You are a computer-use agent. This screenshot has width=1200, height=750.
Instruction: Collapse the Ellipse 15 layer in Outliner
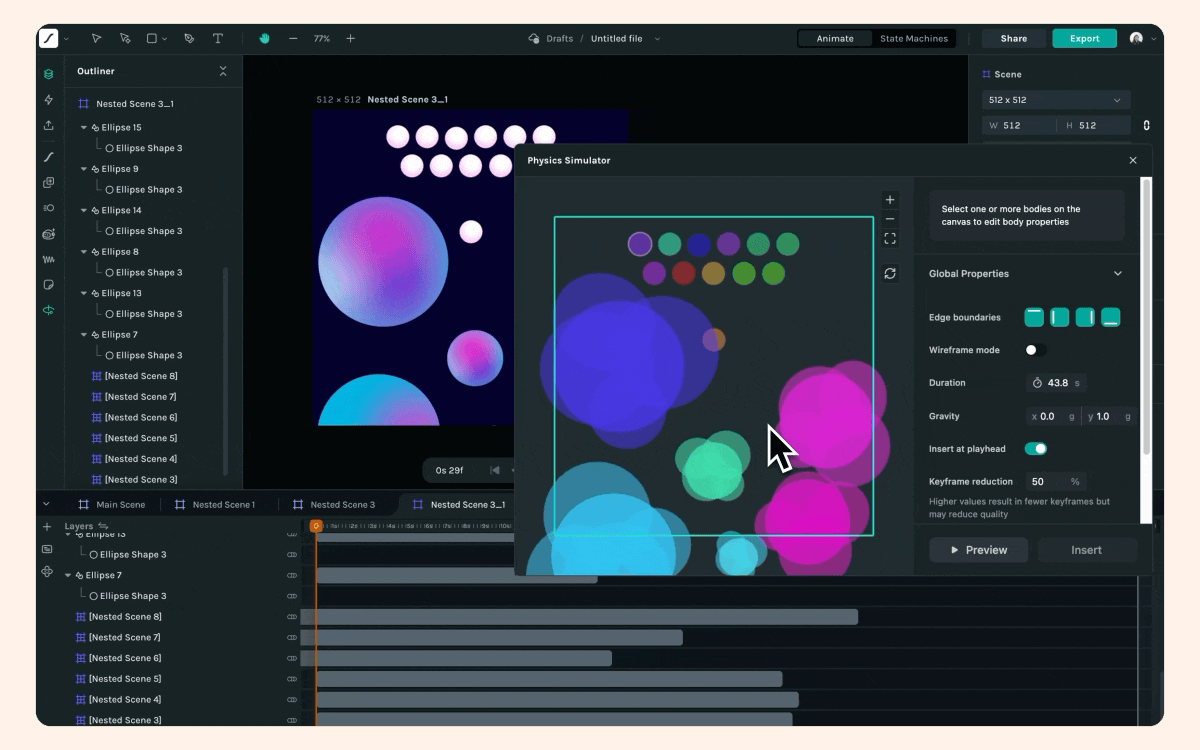pyautogui.click(x=84, y=128)
